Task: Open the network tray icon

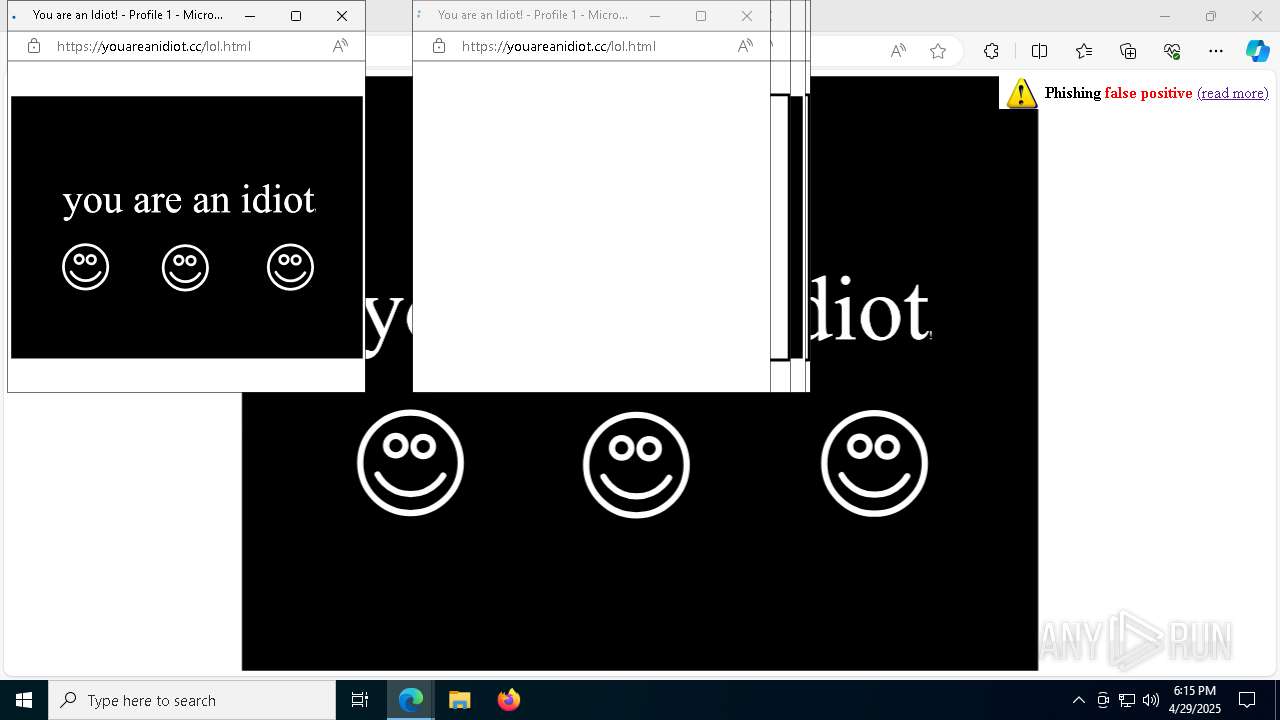Action: [1127, 700]
